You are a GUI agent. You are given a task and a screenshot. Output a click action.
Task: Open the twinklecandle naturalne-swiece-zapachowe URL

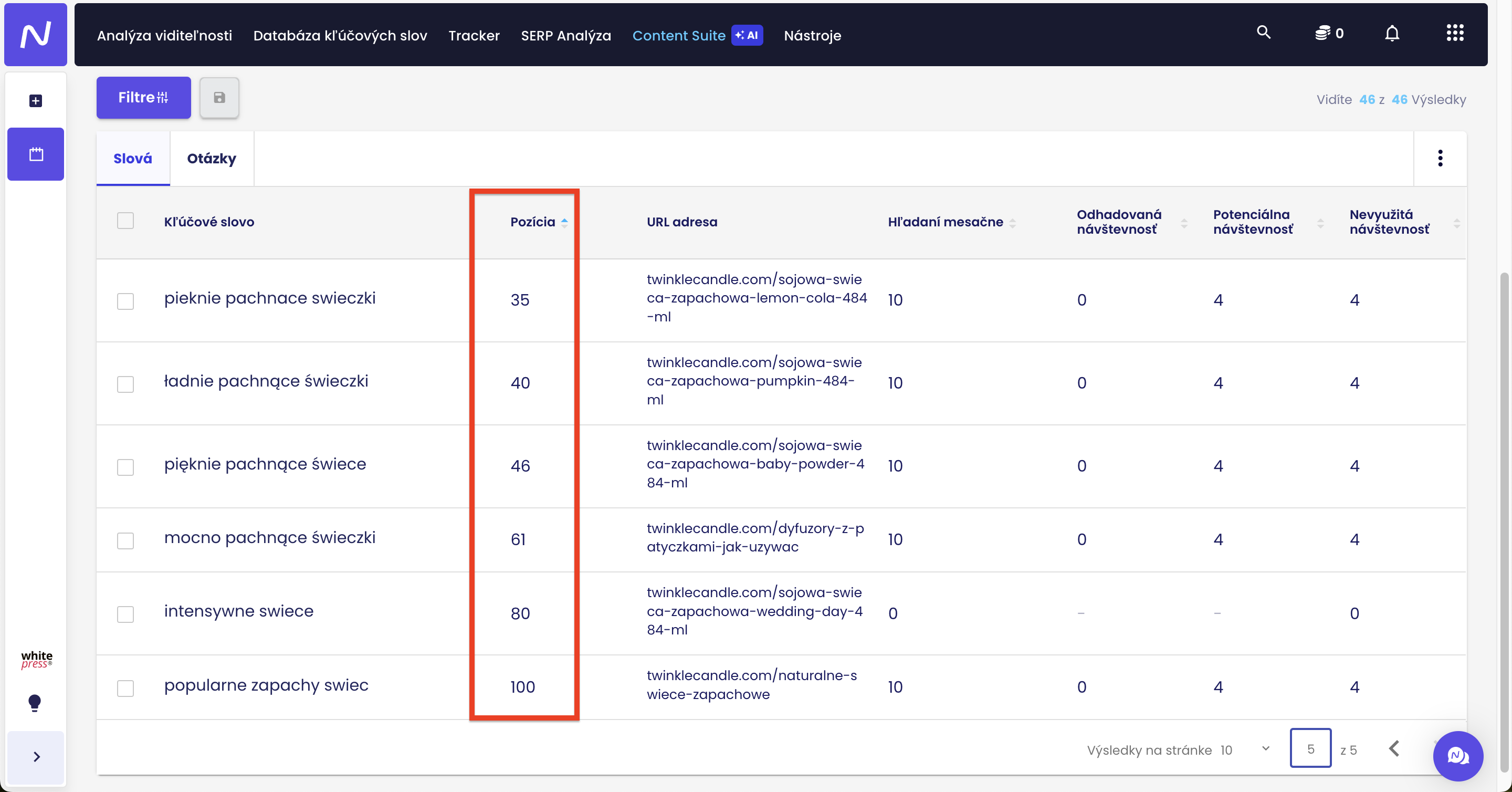pyautogui.click(x=751, y=684)
